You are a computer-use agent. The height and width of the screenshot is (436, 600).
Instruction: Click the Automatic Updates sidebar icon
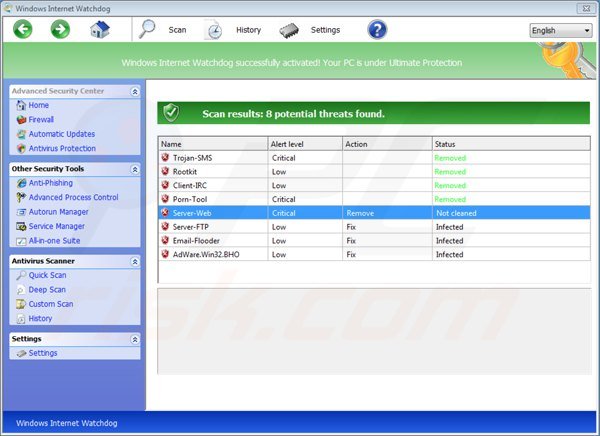pos(21,134)
